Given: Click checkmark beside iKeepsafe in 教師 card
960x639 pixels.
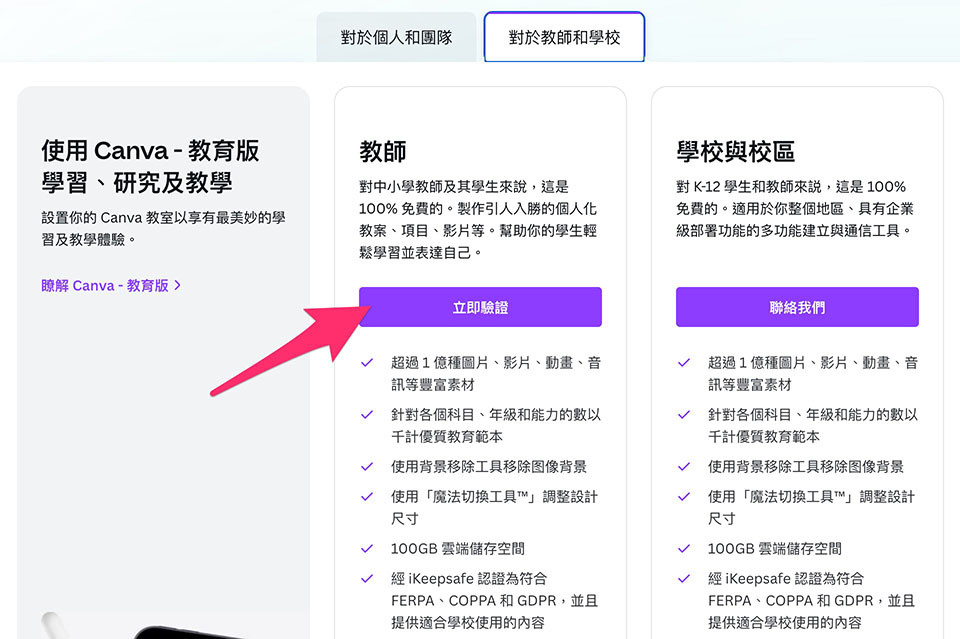Looking at the screenshot, I should coord(367,579).
